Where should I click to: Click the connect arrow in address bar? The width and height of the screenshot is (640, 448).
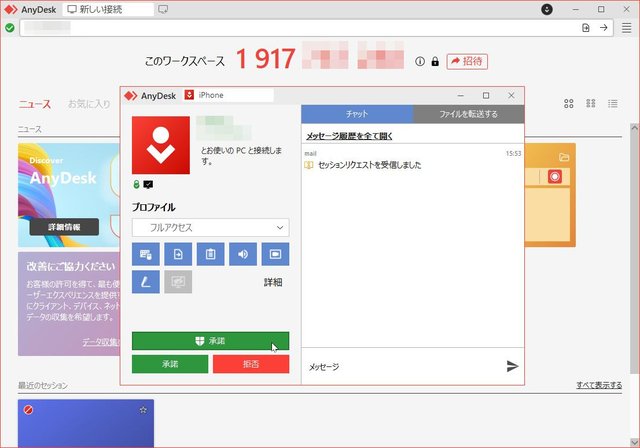pyautogui.click(x=604, y=28)
